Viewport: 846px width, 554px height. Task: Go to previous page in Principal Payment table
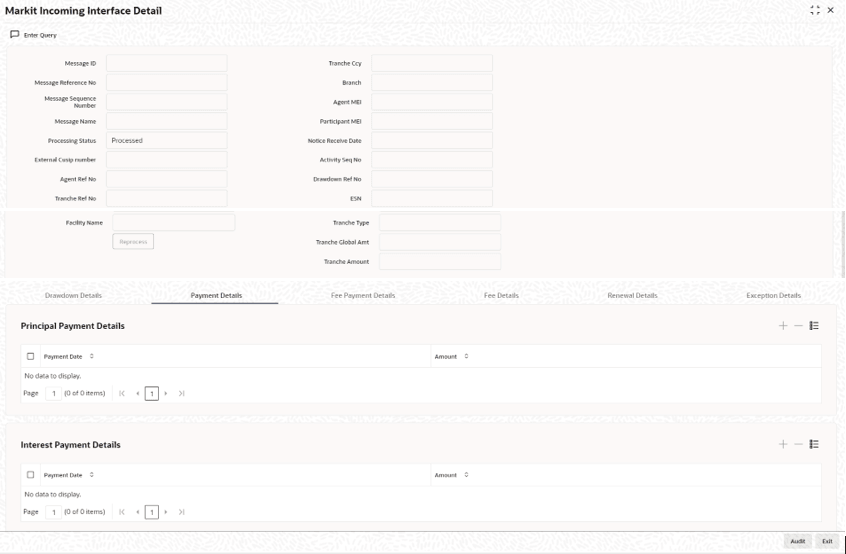click(x=138, y=393)
